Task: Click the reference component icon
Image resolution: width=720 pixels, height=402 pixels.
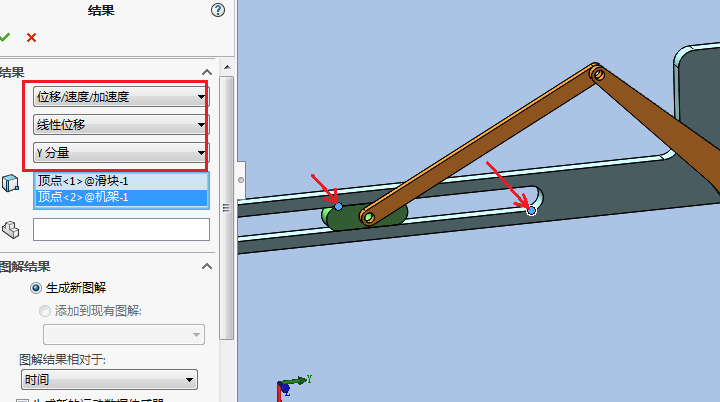Action: [11, 229]
